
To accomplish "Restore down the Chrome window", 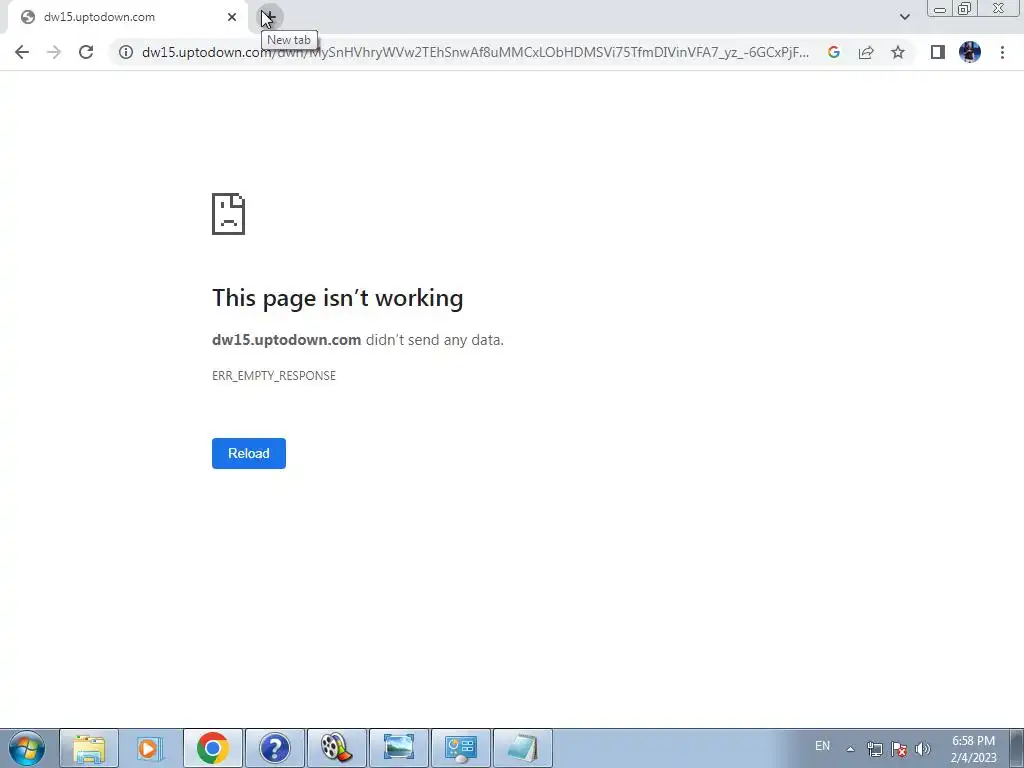I will [964, 9].
